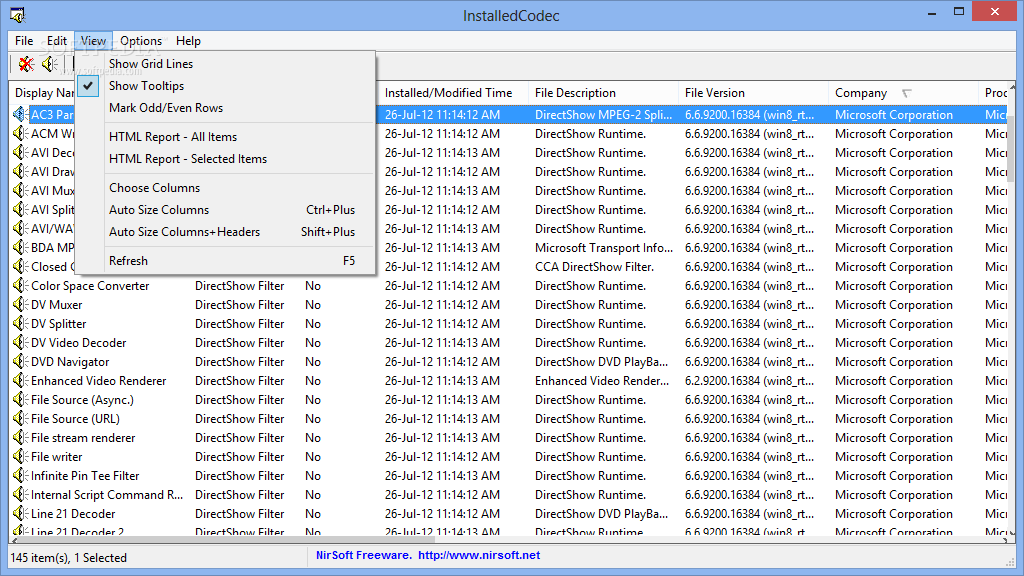The height and width of the screenshot is (576, 1024).
Task: Click the speaker icon of the ACM Wrapper row
Action: click(x=20, y=134)
